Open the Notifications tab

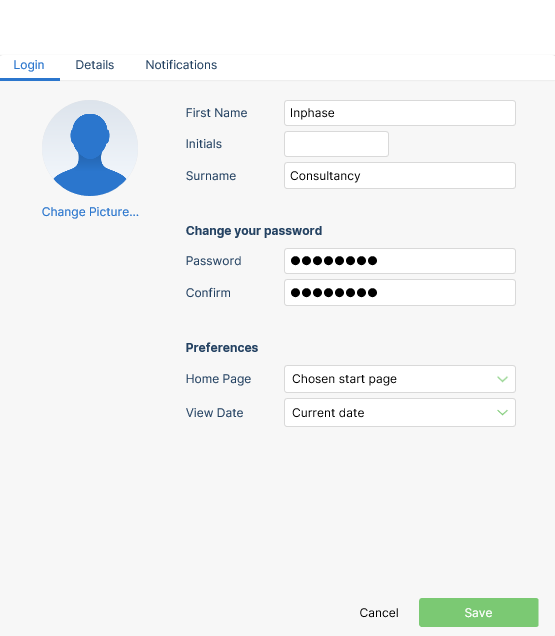181,65
